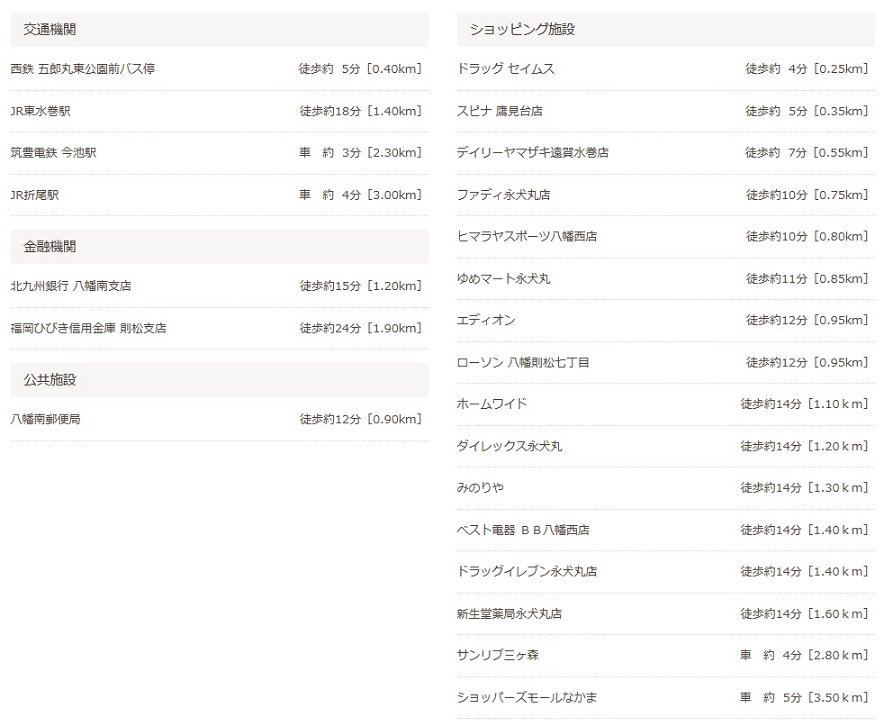Image resolution: width=884 pixels, height=726 pixels.
Task: Click 徒歩約10分 [0.80km] value
Action: (807, 237)
